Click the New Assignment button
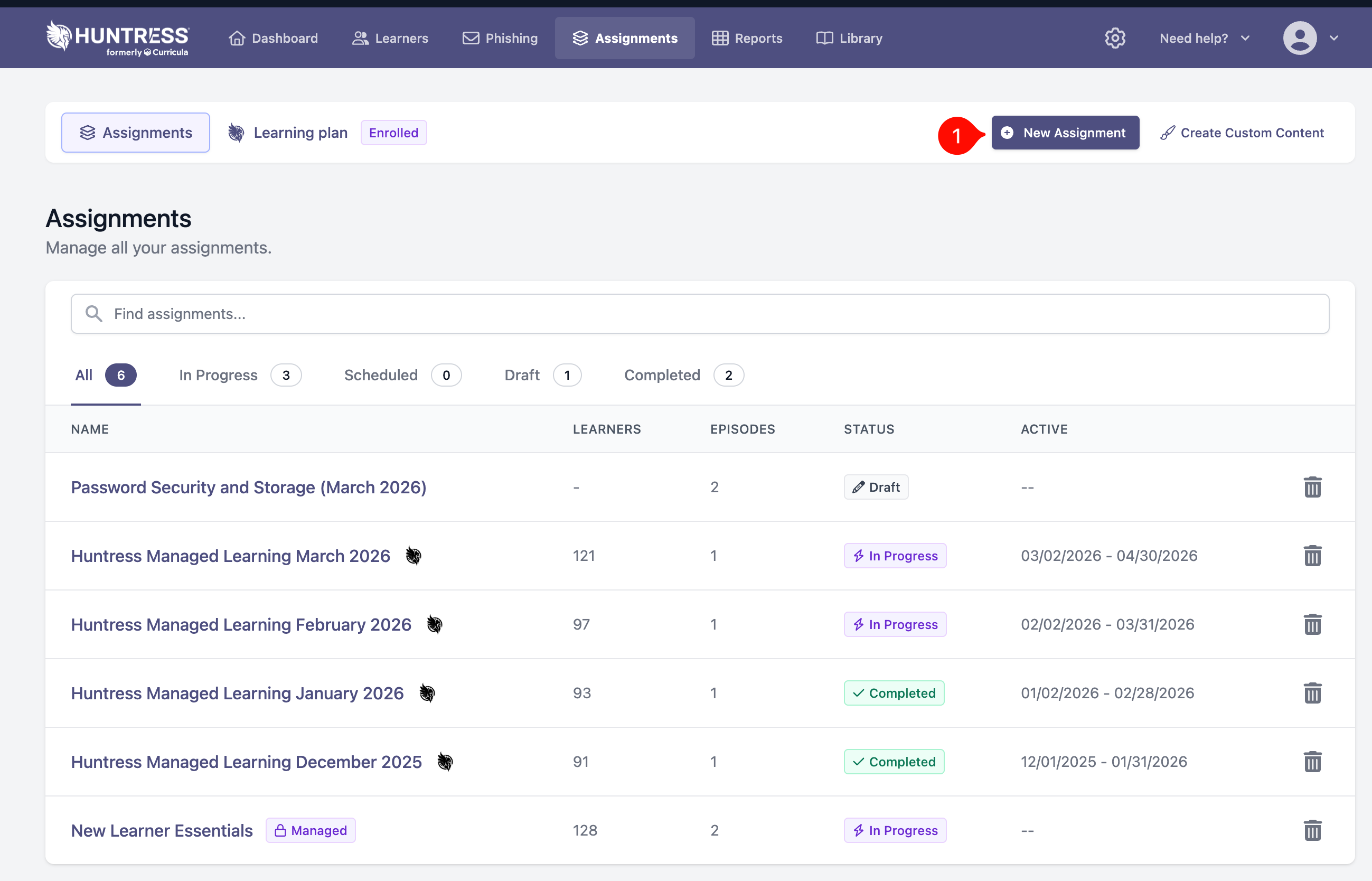 [1065, 133]
